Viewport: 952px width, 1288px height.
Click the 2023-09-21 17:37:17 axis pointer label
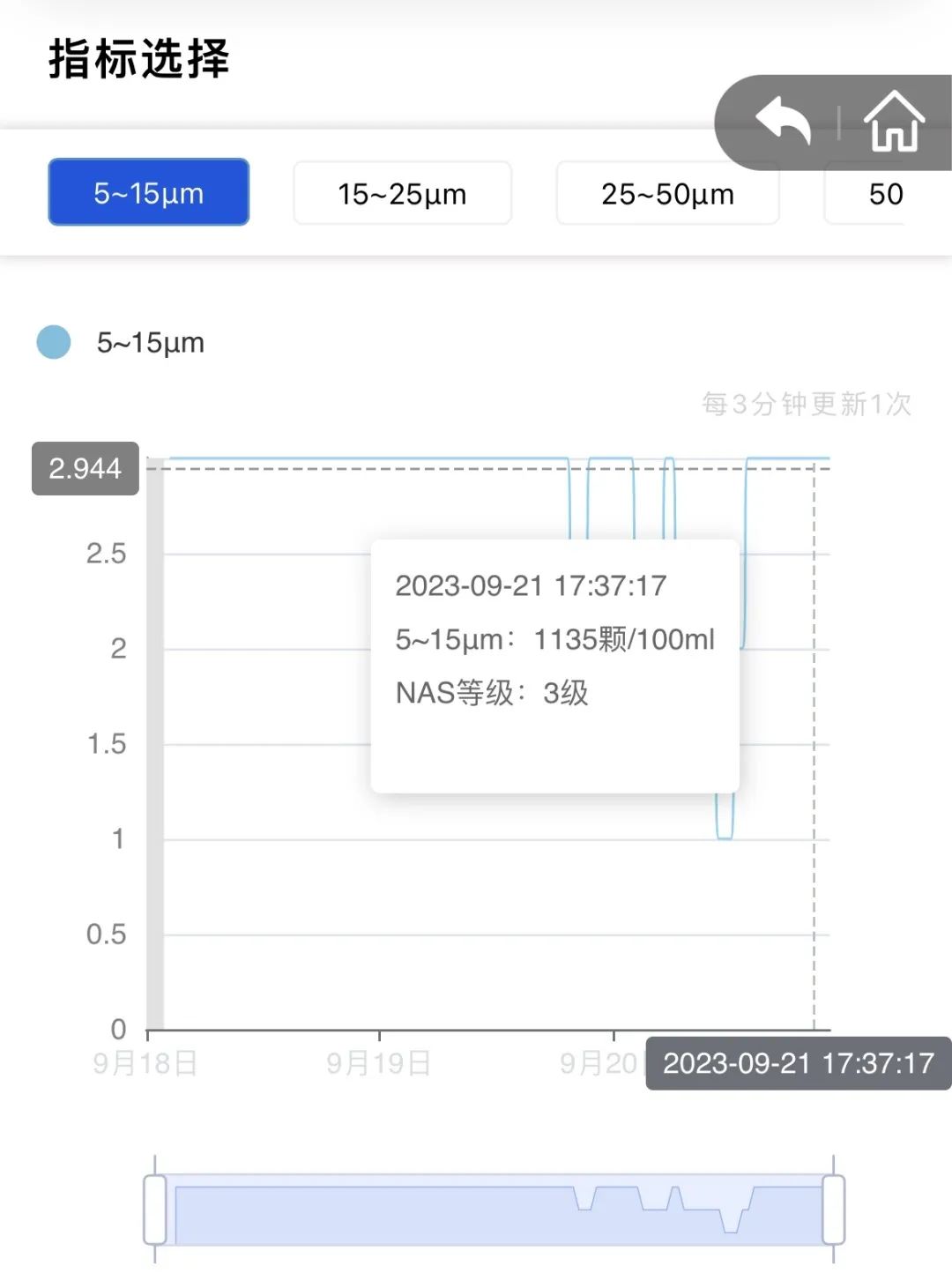798,1063
